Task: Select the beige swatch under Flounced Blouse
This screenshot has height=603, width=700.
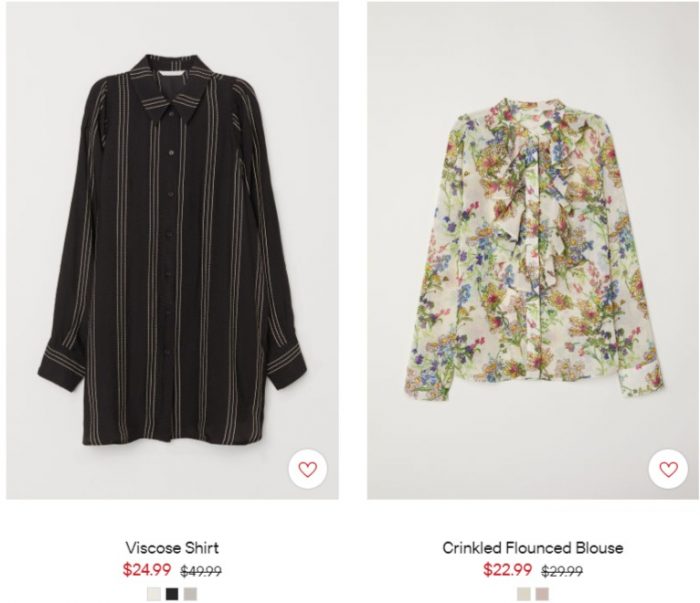Action: pyautogui.click(x=524, y=594)
